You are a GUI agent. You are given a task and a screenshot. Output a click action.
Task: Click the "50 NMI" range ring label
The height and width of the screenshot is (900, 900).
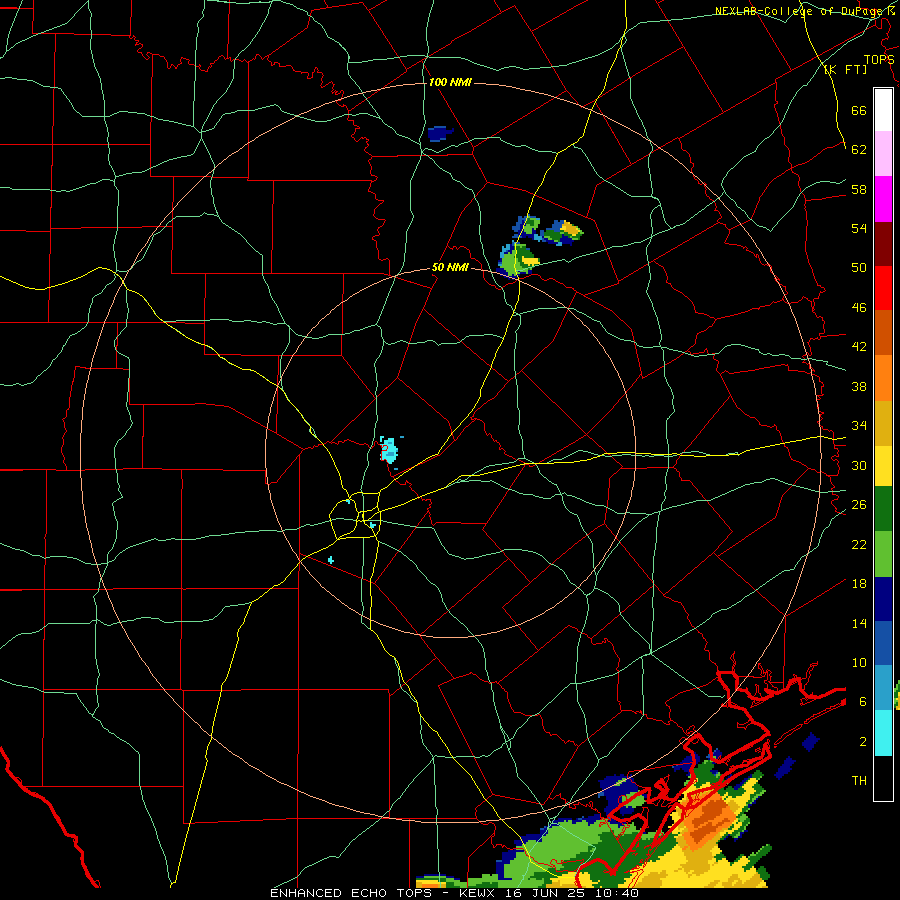pos(450,268)
